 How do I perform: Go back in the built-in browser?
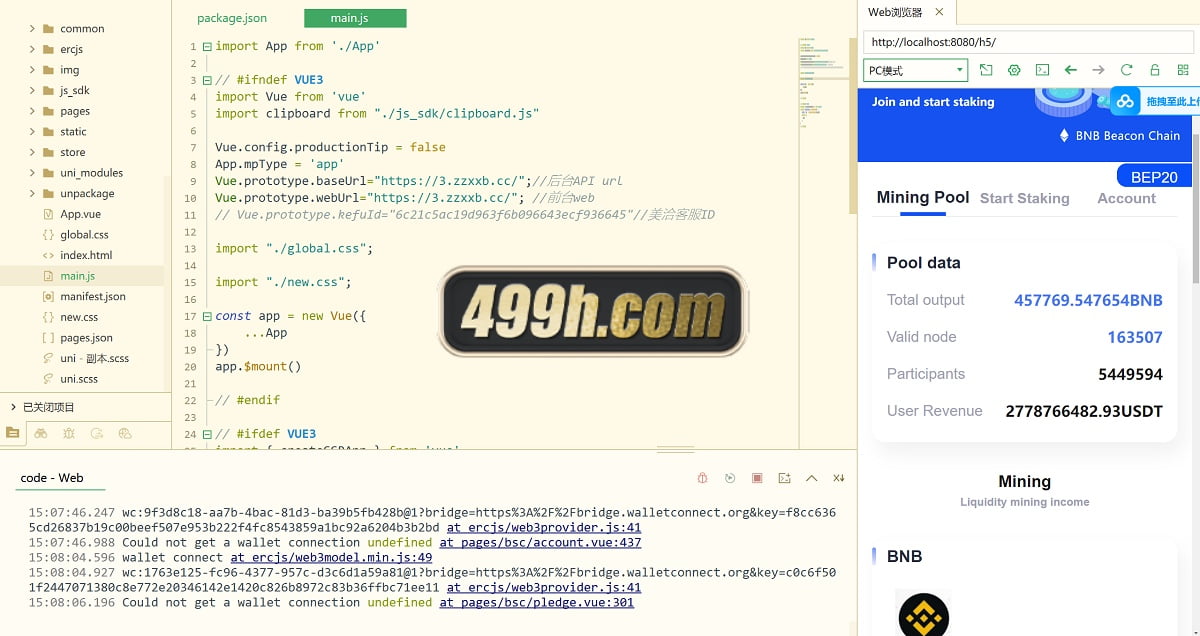tap(1070, 70)
